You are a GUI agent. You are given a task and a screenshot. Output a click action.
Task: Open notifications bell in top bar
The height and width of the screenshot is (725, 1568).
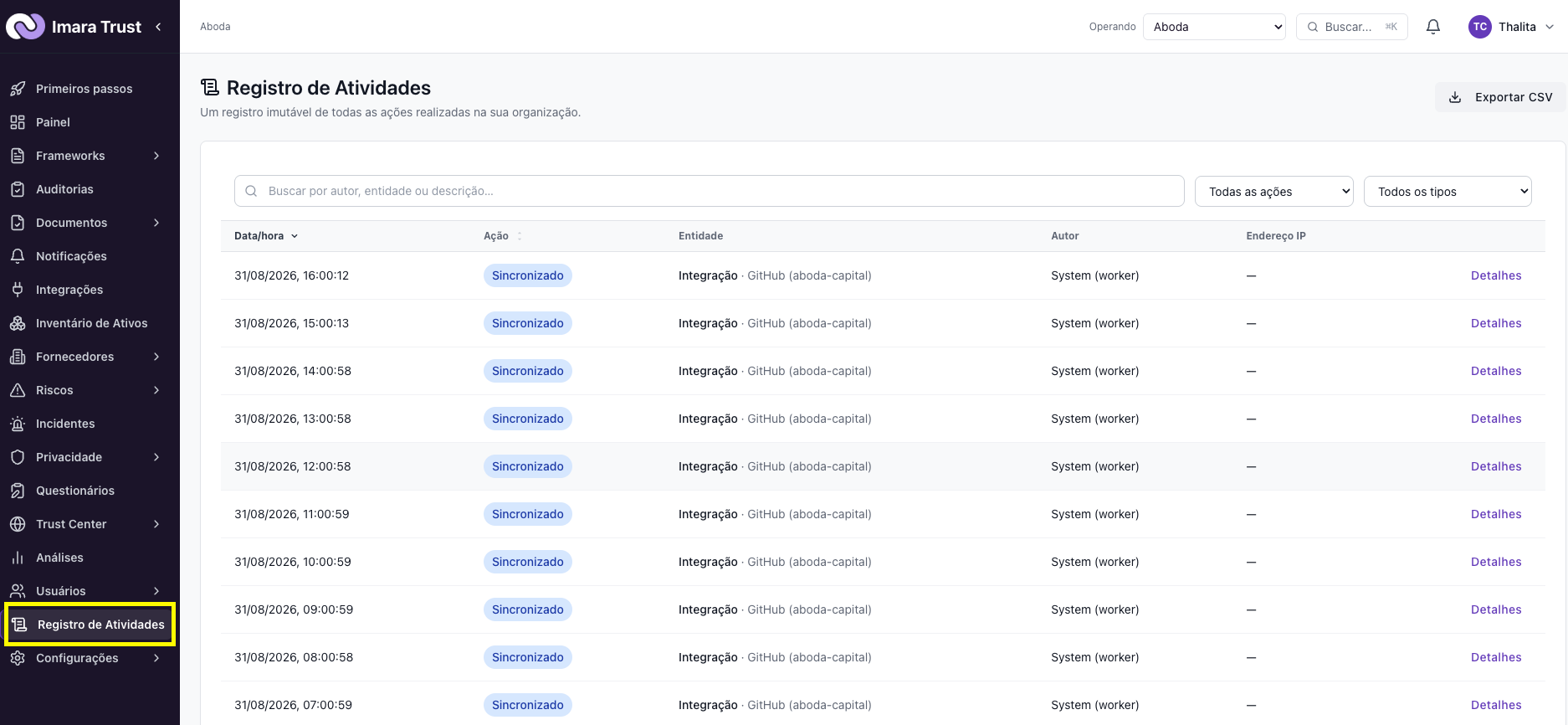pos(1433,27)
